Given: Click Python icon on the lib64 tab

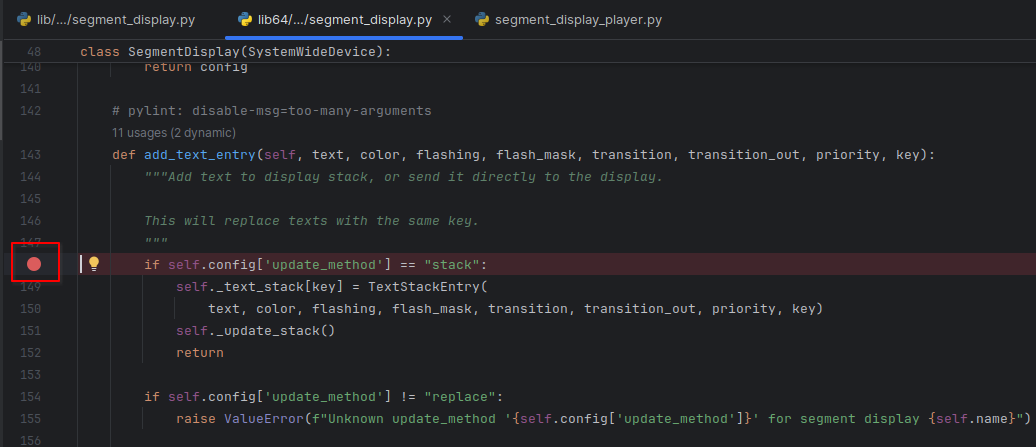Looking at the screenshot, I should pyautogui.click(x=245, y=20).
